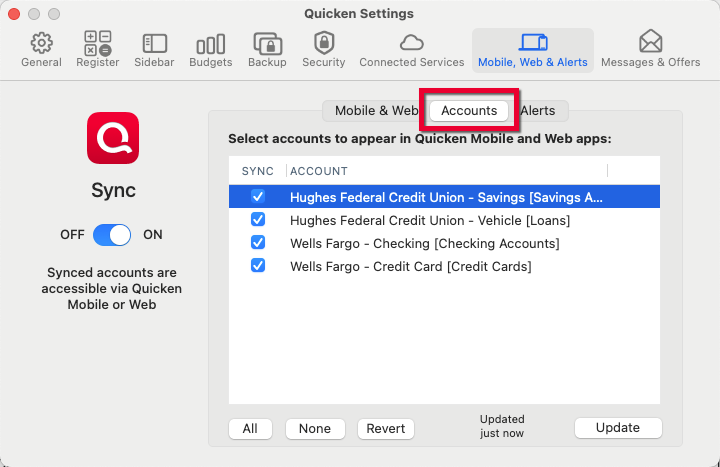Select Hughes Federal Credit Union Vehicle row
The image size is (720, 467).
(x=444, y=220)
